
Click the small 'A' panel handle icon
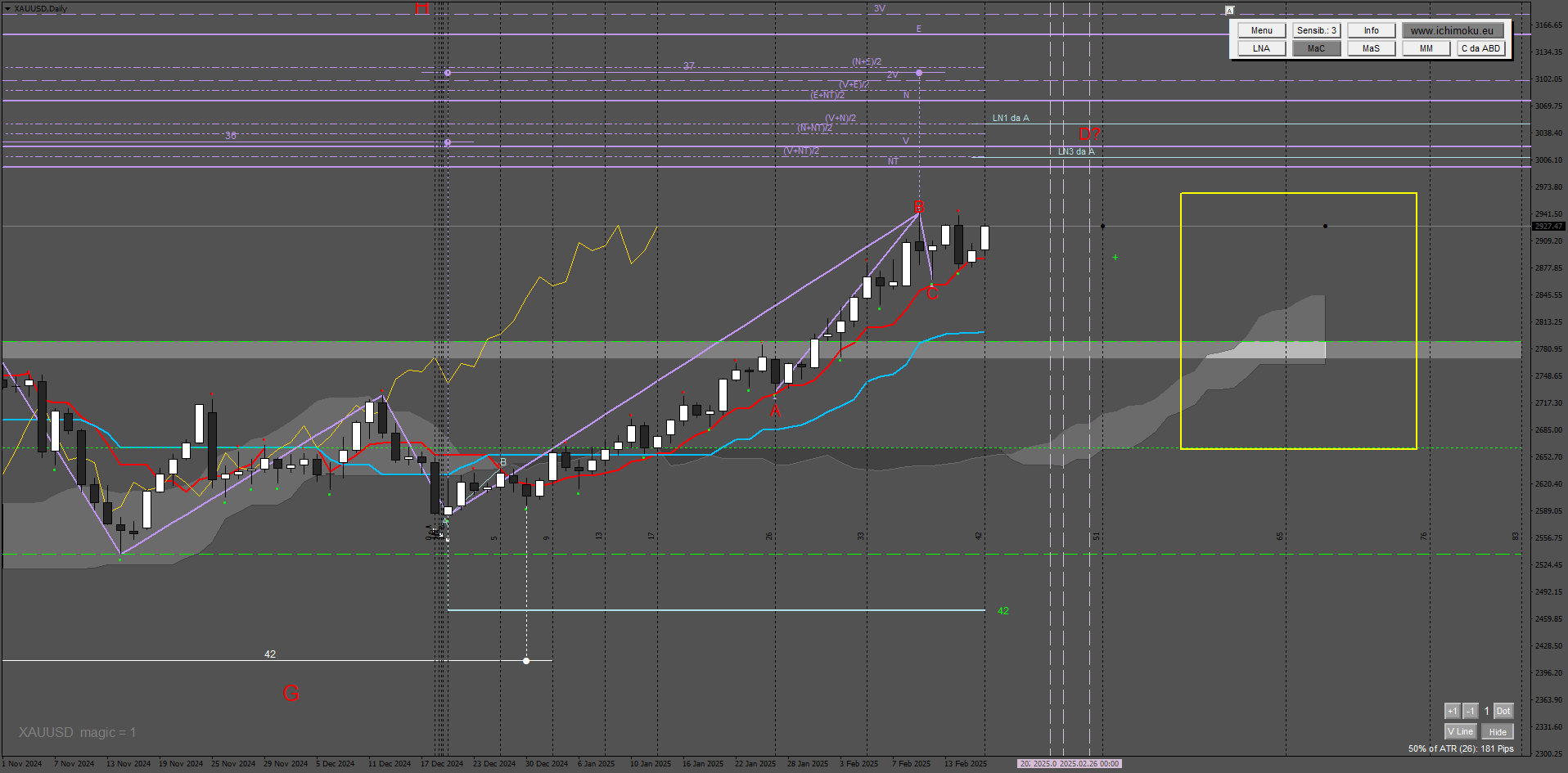click(x=1229, y=11)
